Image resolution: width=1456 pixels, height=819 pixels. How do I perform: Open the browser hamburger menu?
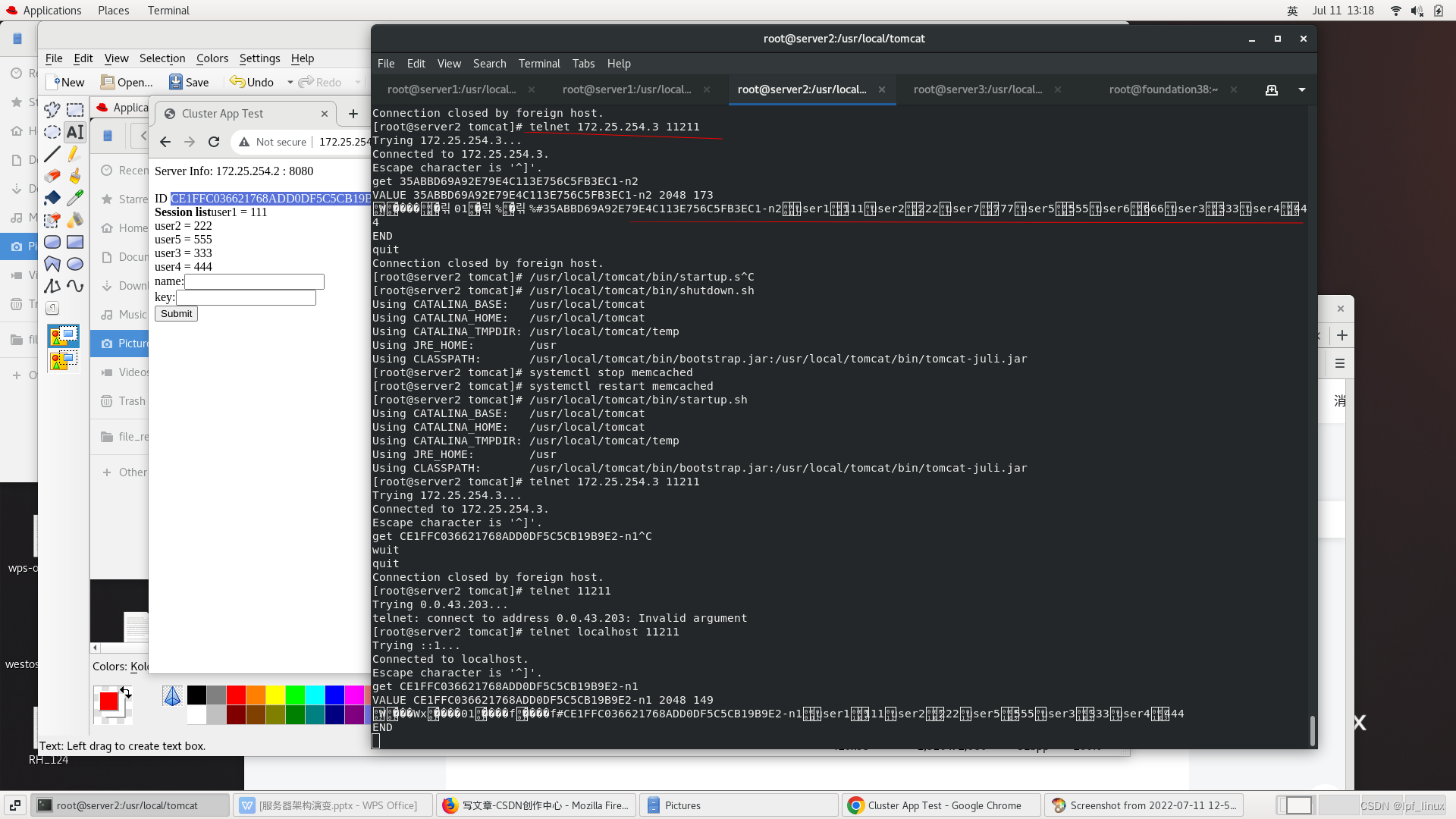(1340, 364)
